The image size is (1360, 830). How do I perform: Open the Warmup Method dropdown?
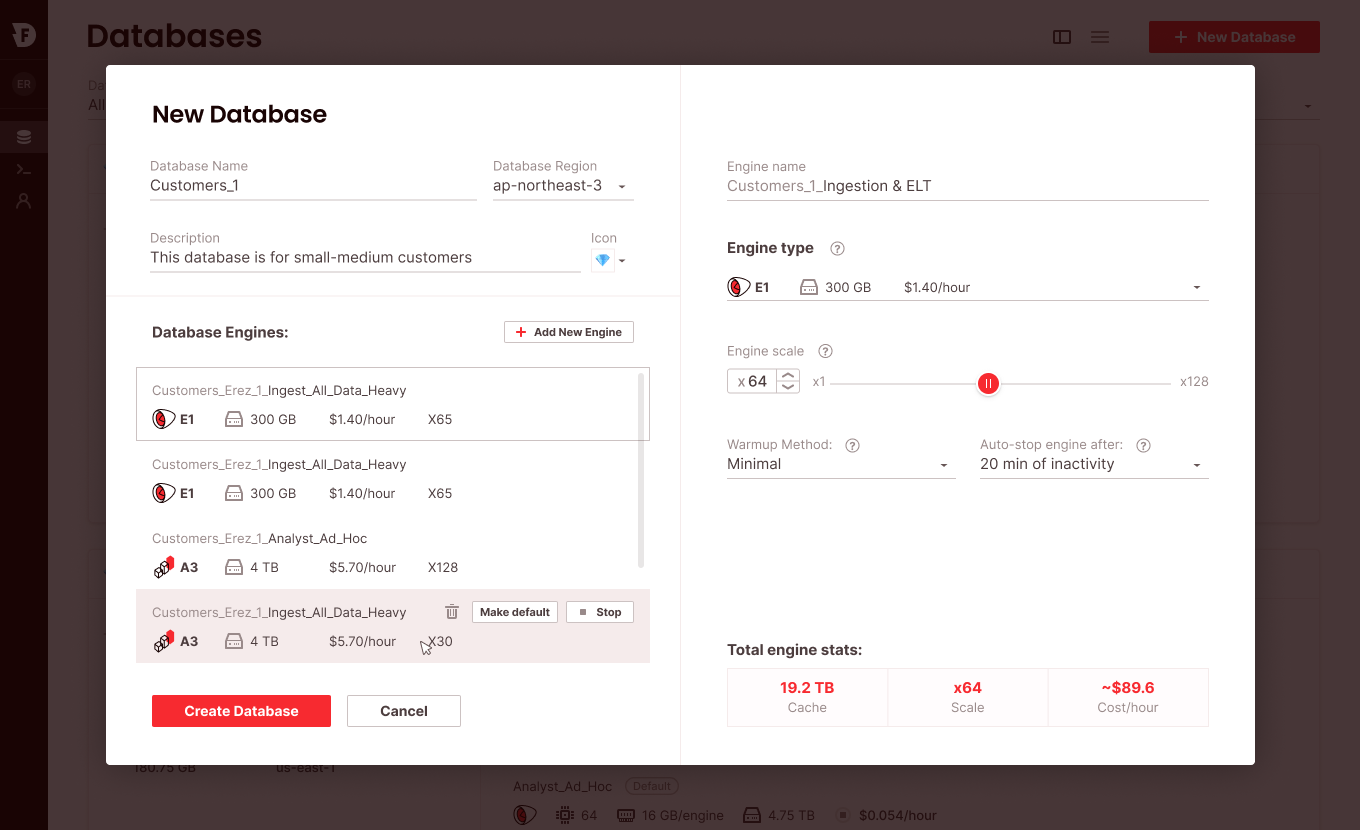(840, 464)
